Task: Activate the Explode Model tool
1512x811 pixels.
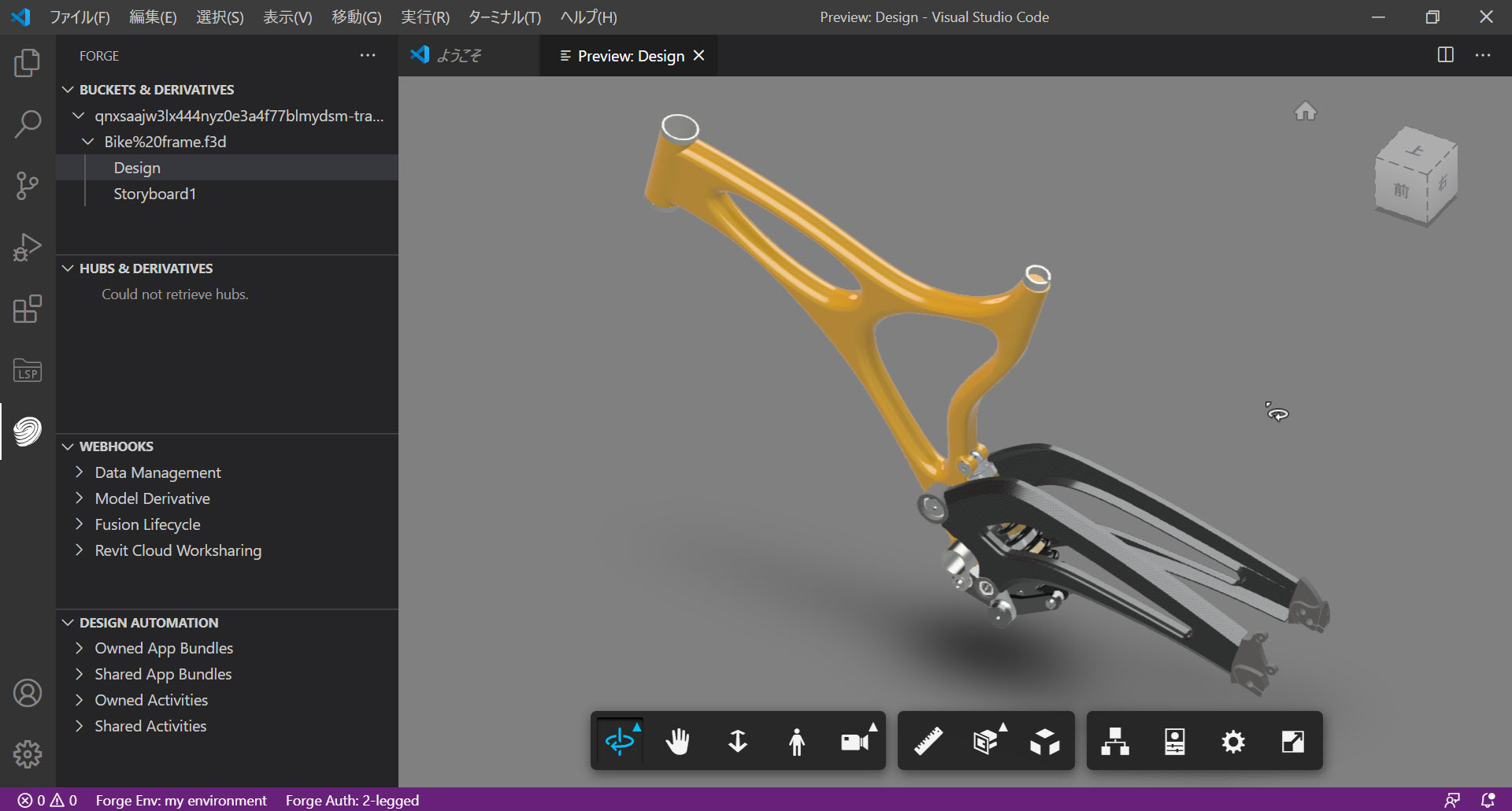Action: pyautogui.click(x=1044, y=740)
